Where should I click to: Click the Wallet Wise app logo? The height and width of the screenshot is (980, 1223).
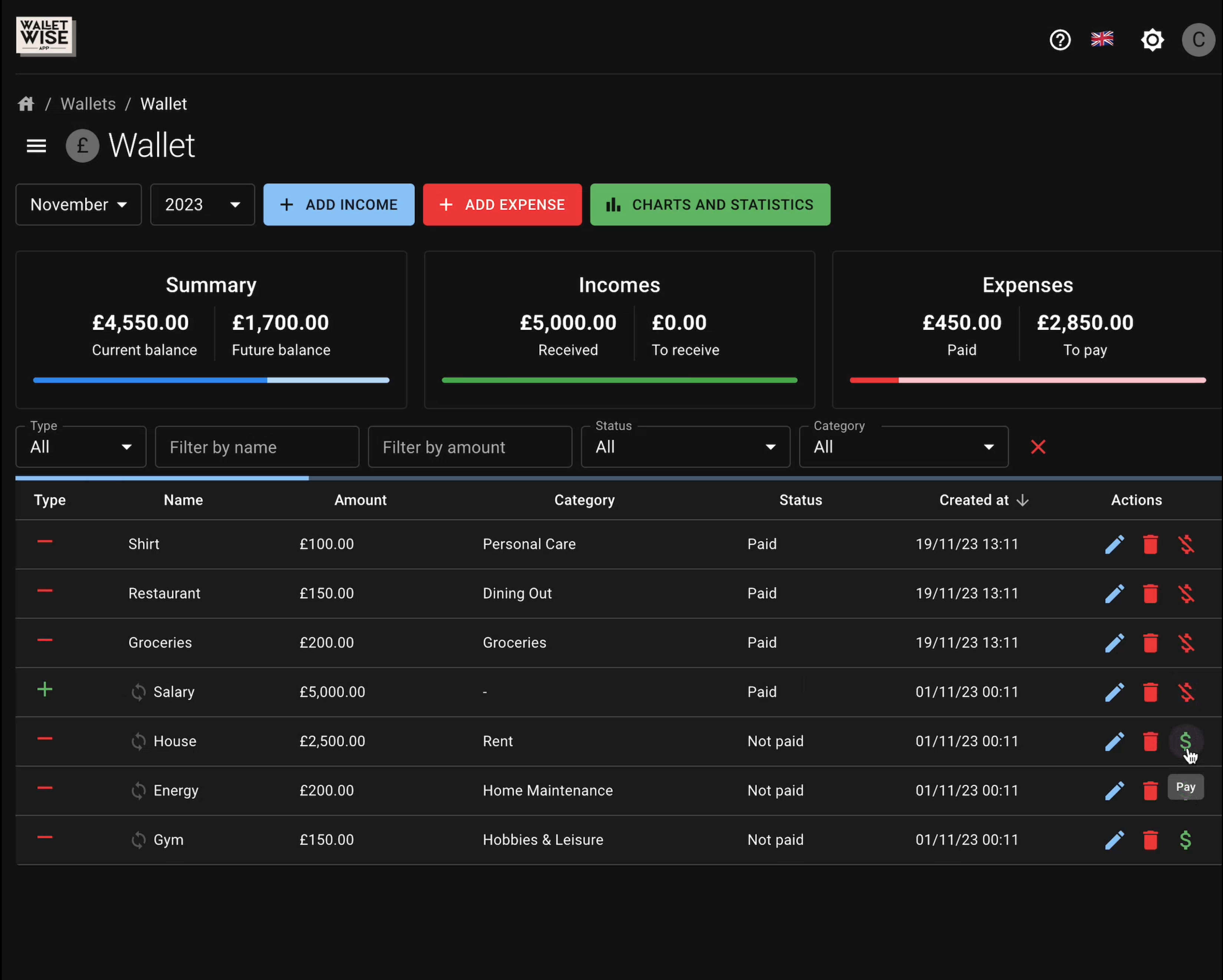click(45, 36)
